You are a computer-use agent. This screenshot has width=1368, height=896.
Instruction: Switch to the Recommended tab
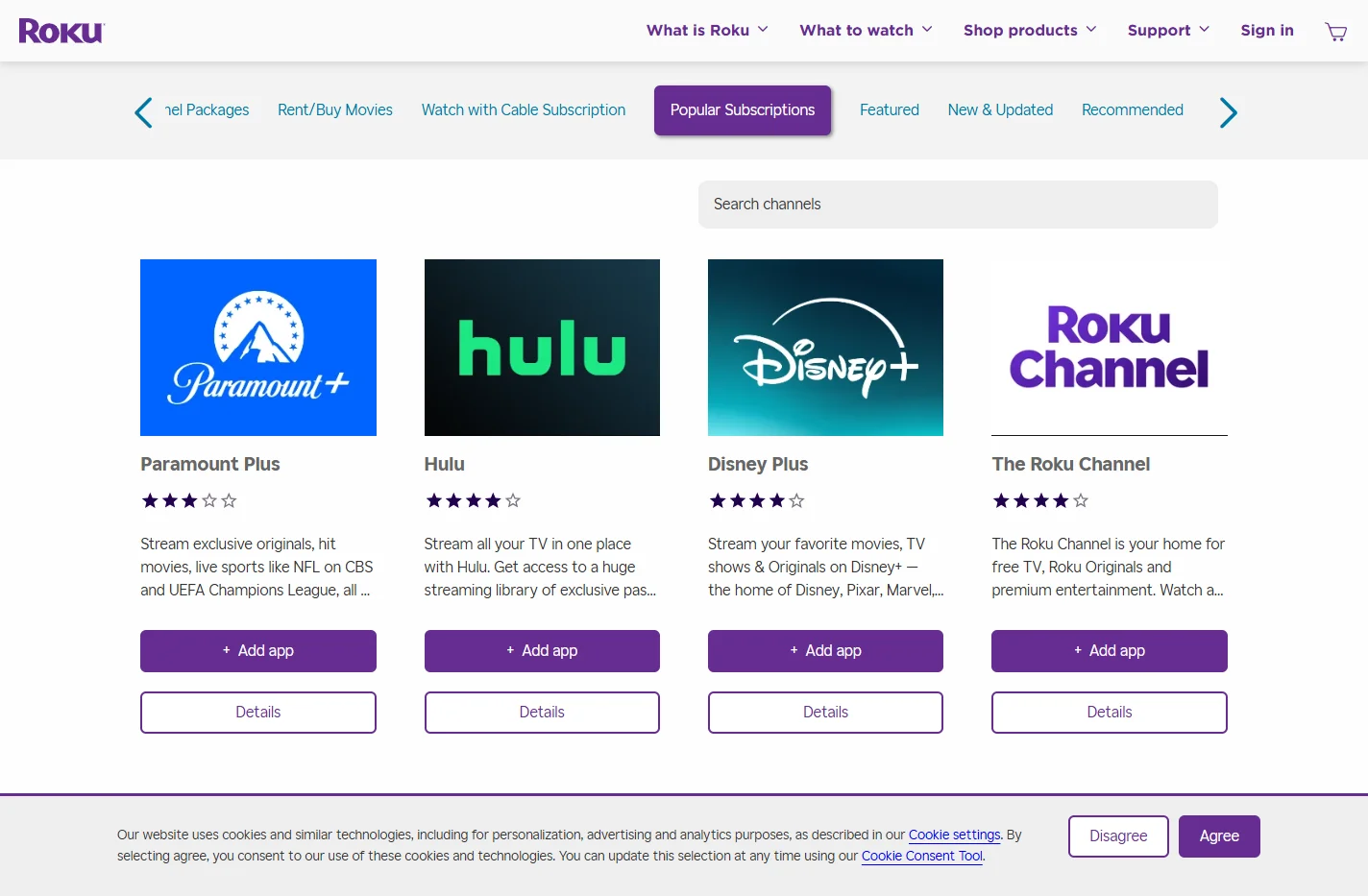(1133, 110)
